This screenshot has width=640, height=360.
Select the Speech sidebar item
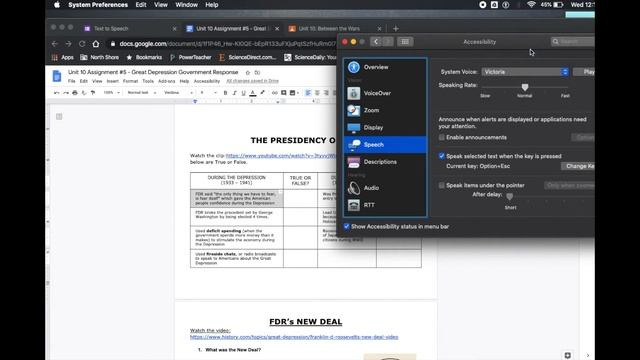(385, 144)
